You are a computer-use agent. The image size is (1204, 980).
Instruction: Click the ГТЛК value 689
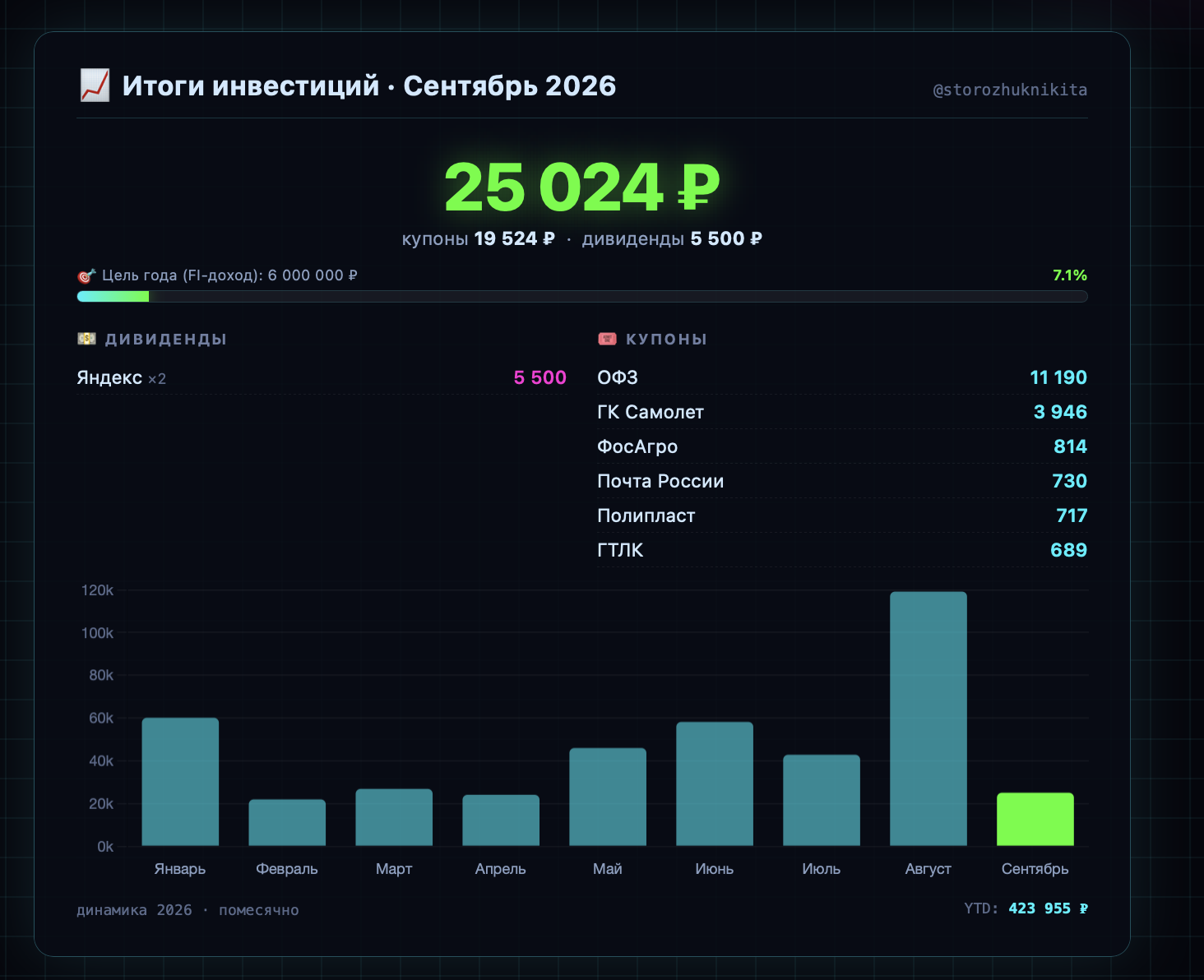pos(1069,550)
